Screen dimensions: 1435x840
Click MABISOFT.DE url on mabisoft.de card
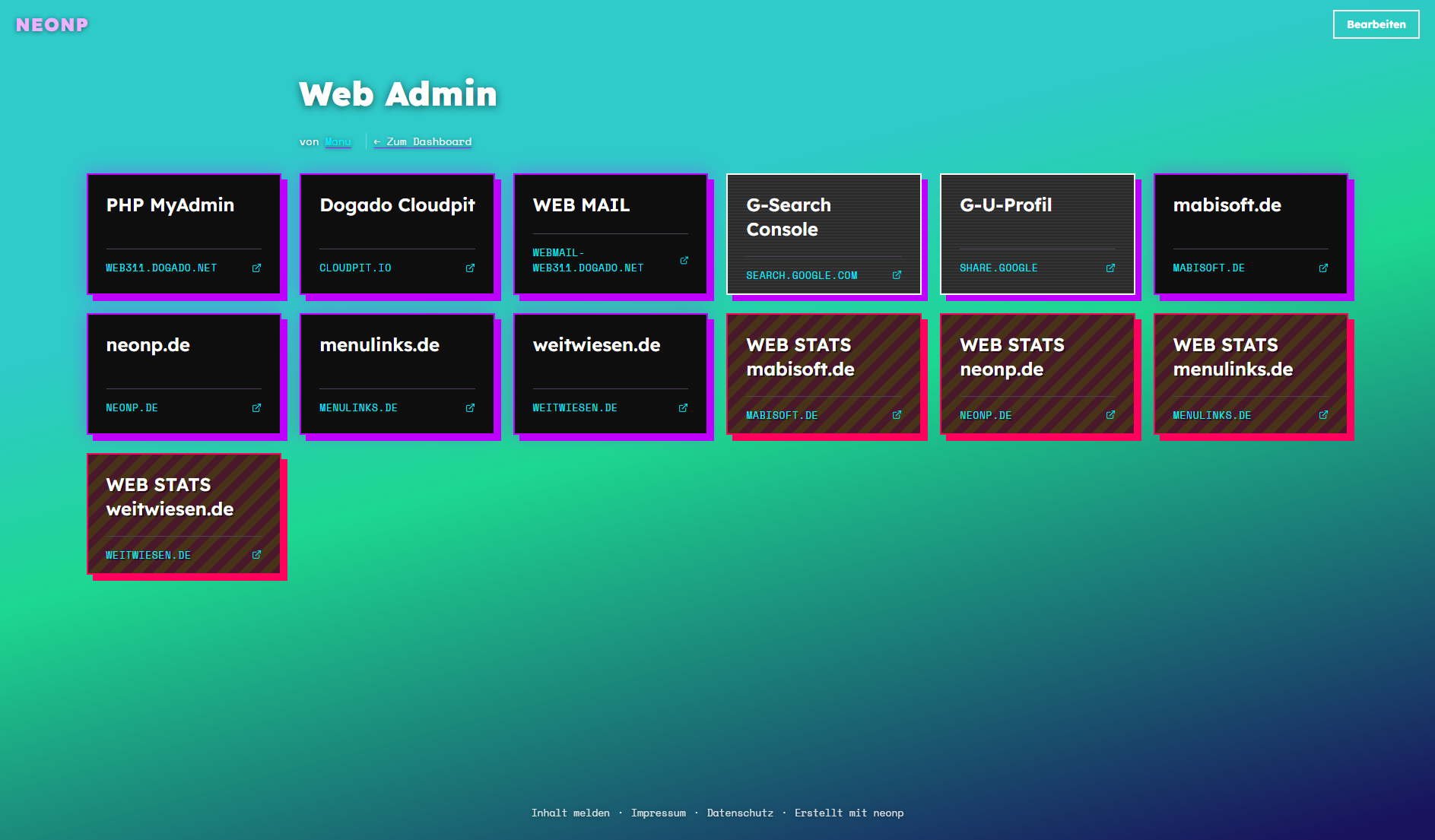point(1208,268)
